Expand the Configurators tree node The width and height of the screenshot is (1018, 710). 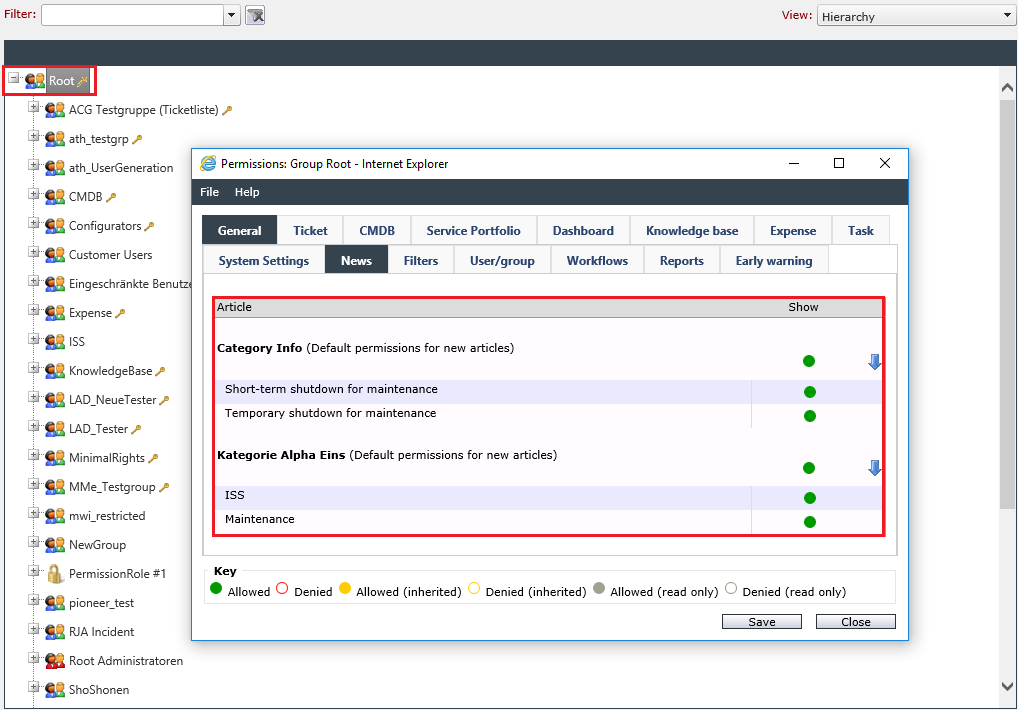(x=34, y=223)
